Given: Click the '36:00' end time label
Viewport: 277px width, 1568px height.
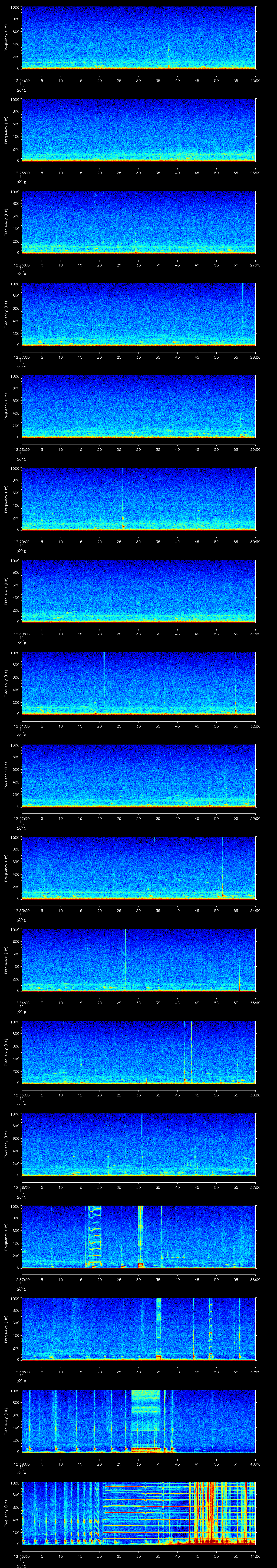Looking at the screenshot, I should [x=255, y=1095].
